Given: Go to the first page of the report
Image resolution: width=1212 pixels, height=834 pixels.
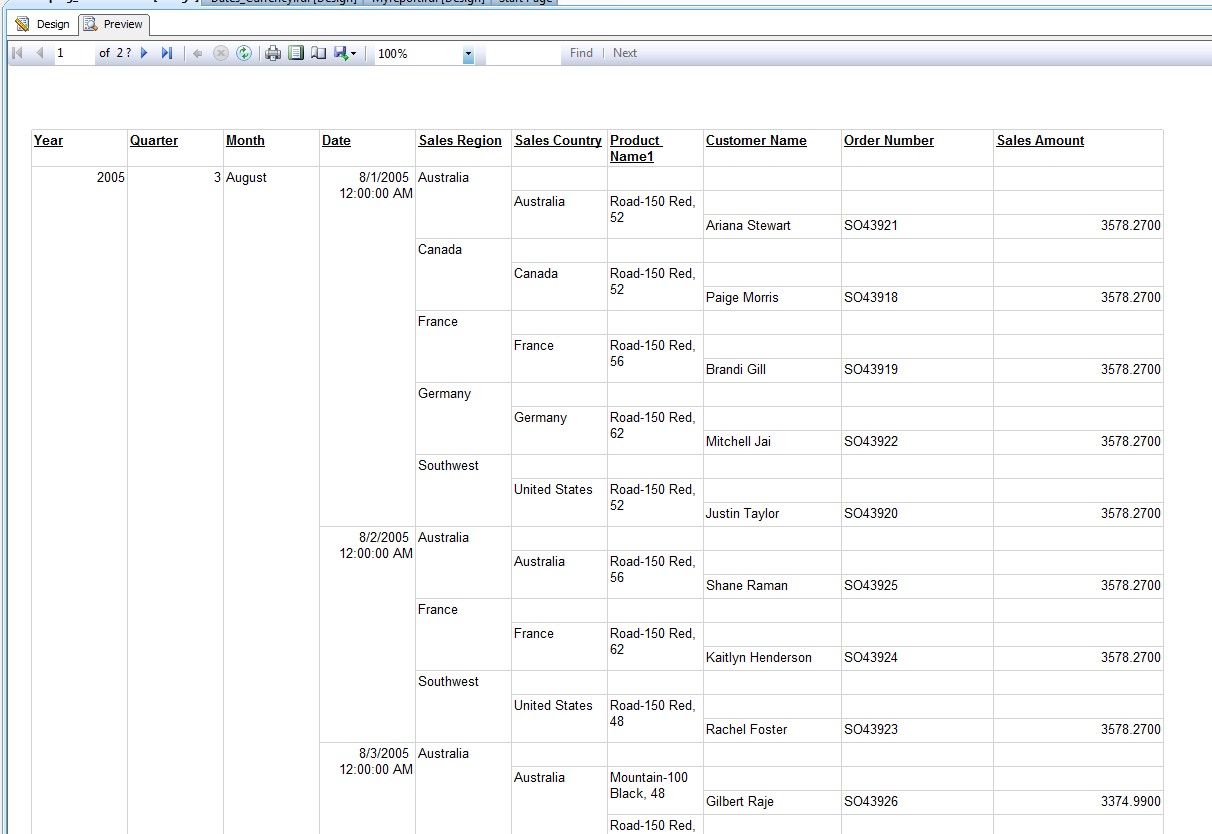Looking at the screenshot, I should (x=16, y=53).
